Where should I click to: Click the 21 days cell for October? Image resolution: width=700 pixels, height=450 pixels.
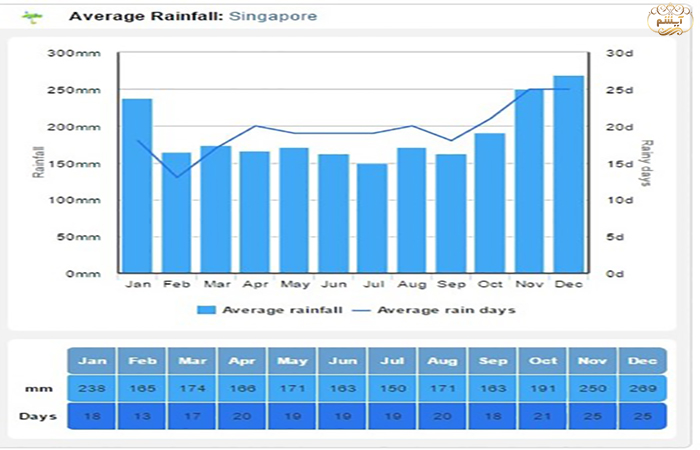coord(542,416)
